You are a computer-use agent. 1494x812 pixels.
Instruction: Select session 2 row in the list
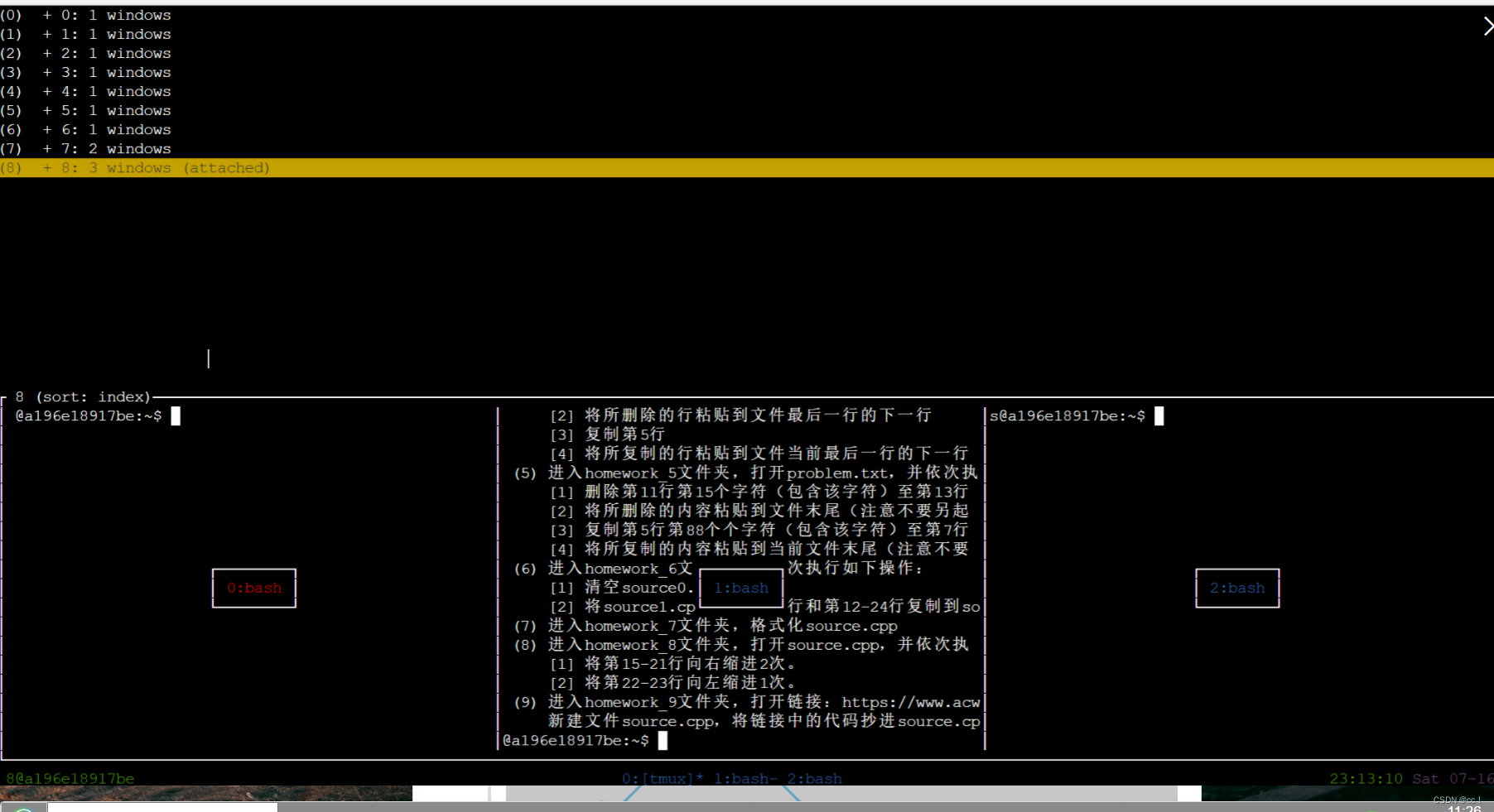click(747, 53)
